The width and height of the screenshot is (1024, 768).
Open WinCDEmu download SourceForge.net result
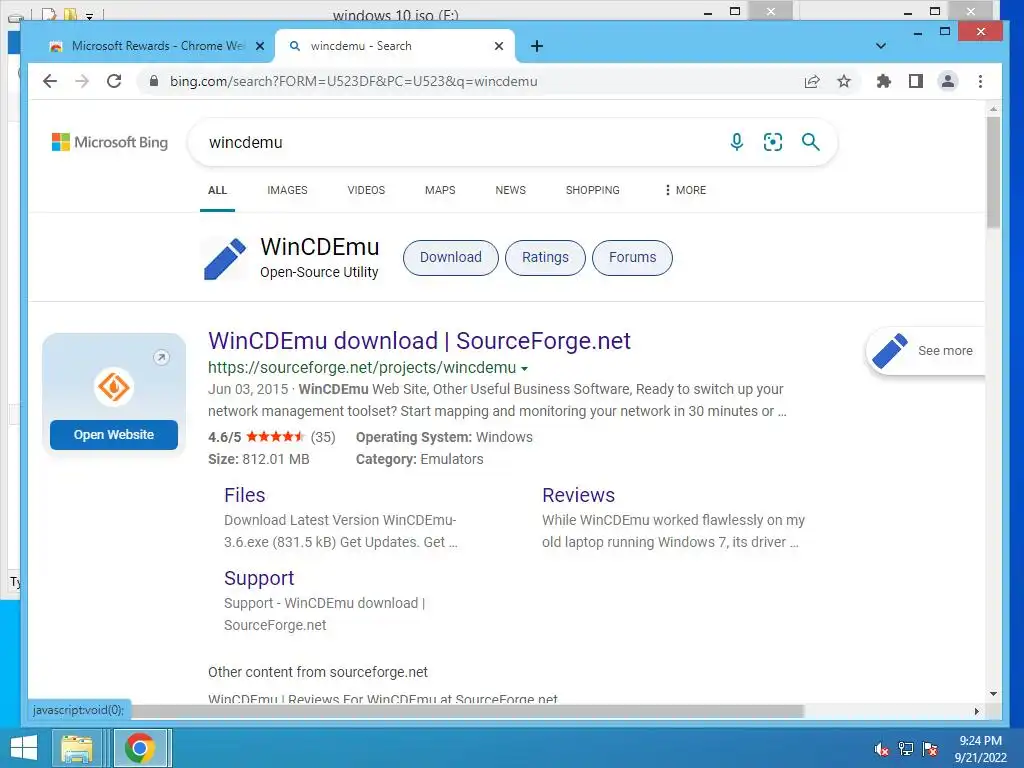tap(419, 341)
